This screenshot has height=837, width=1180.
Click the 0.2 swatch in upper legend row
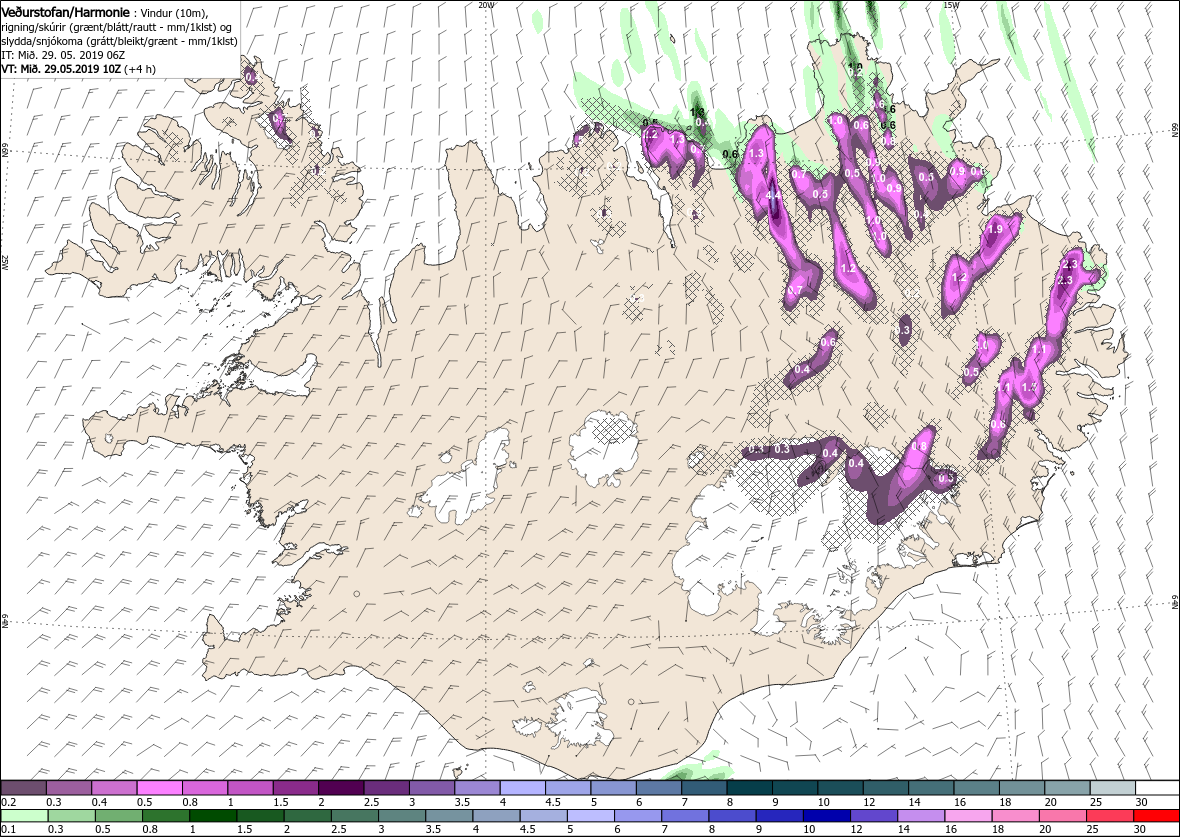pyautogui.click(x=23, y=787)
